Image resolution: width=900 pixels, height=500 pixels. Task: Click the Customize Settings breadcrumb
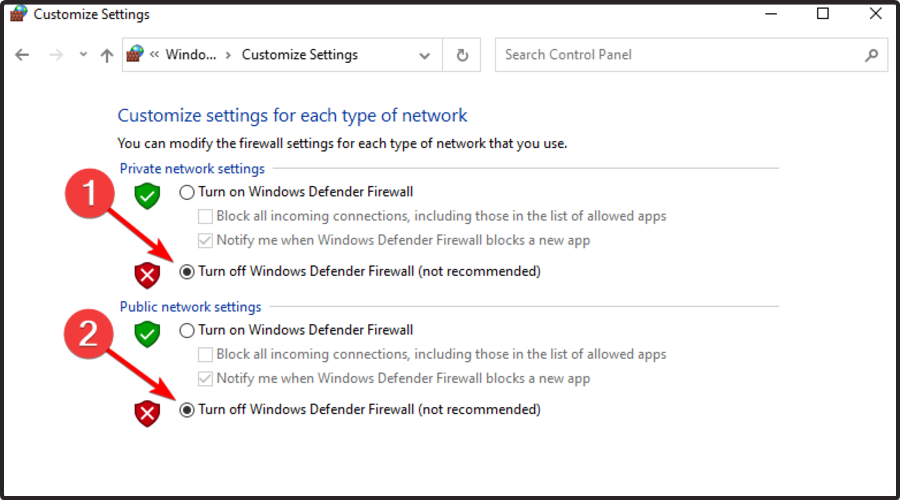pos(299,55)
